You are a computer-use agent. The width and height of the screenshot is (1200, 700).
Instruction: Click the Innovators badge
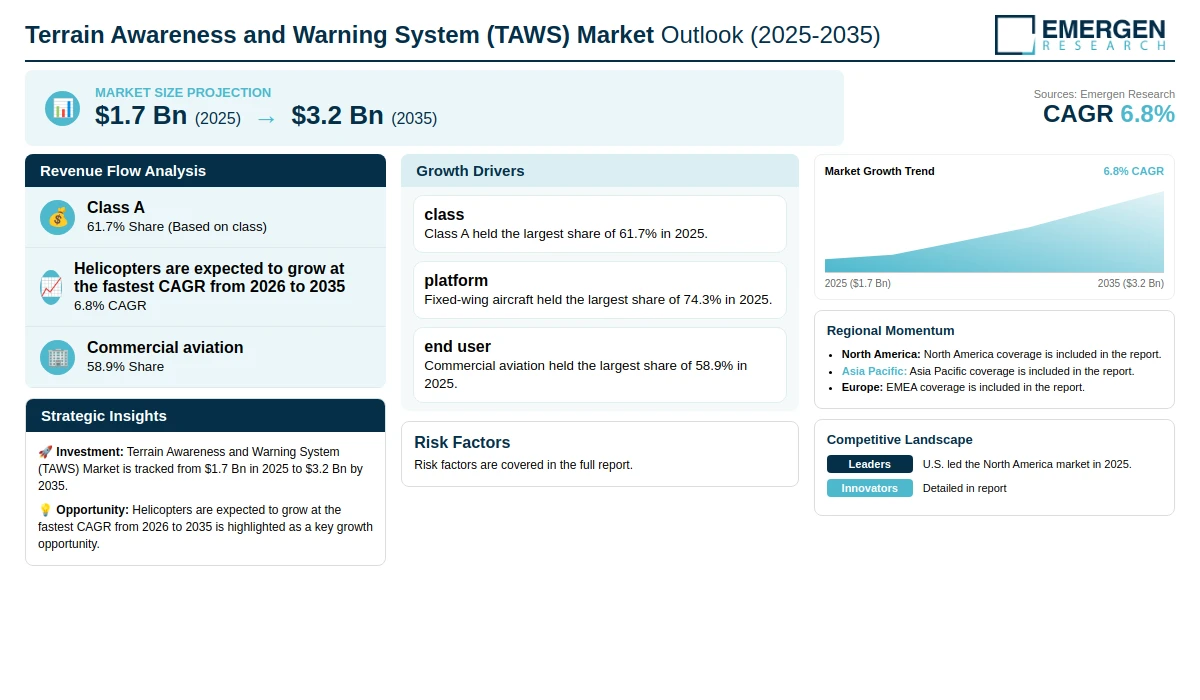pyautogui.click(x=870, y=488)
